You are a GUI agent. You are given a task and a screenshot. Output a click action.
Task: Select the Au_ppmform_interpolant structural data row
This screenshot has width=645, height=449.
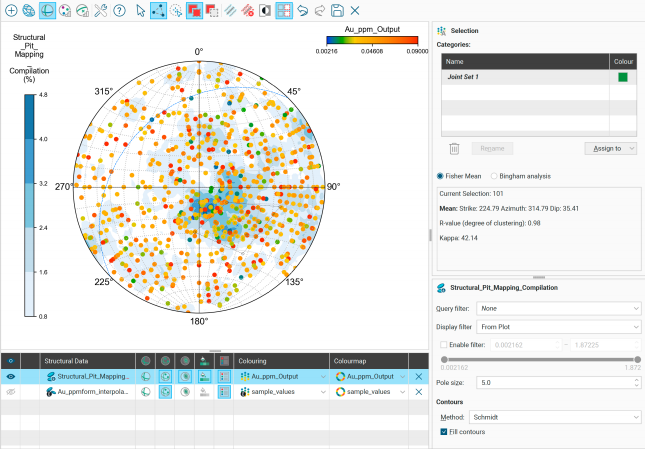coord(92,394)
